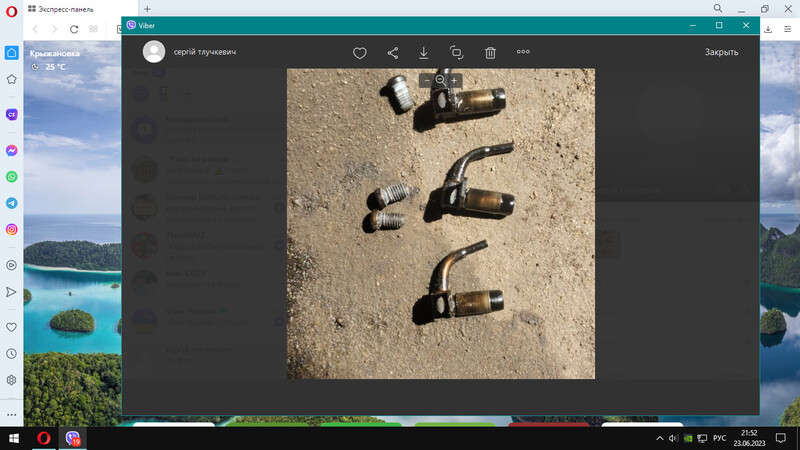Image resolution: width=800 pixels, height=450 pixels.
Task: Open Viber from the taskbar
Action: [73, 438]
